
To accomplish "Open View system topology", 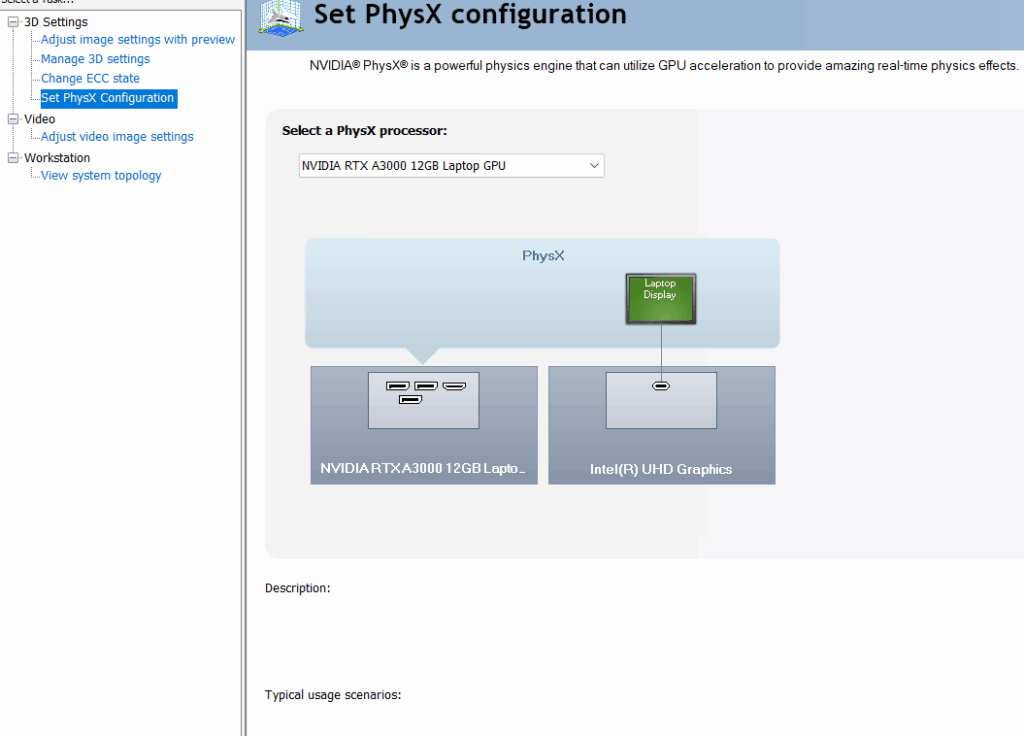I will point(101,176).
